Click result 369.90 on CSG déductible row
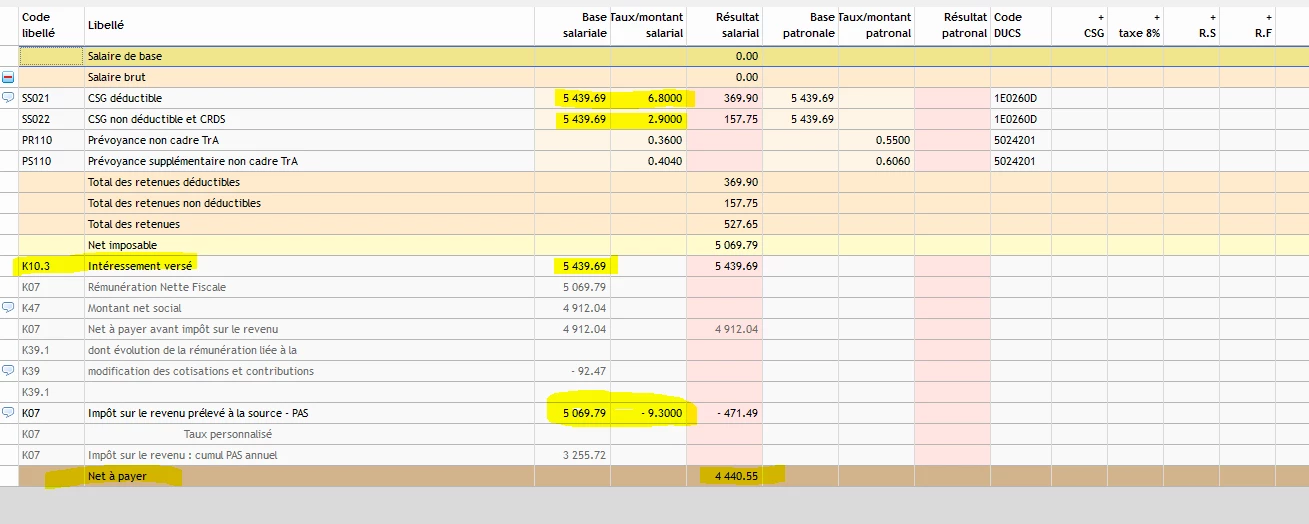The height and width of the screenshot is (524, 1309). (x=741, y=98)
